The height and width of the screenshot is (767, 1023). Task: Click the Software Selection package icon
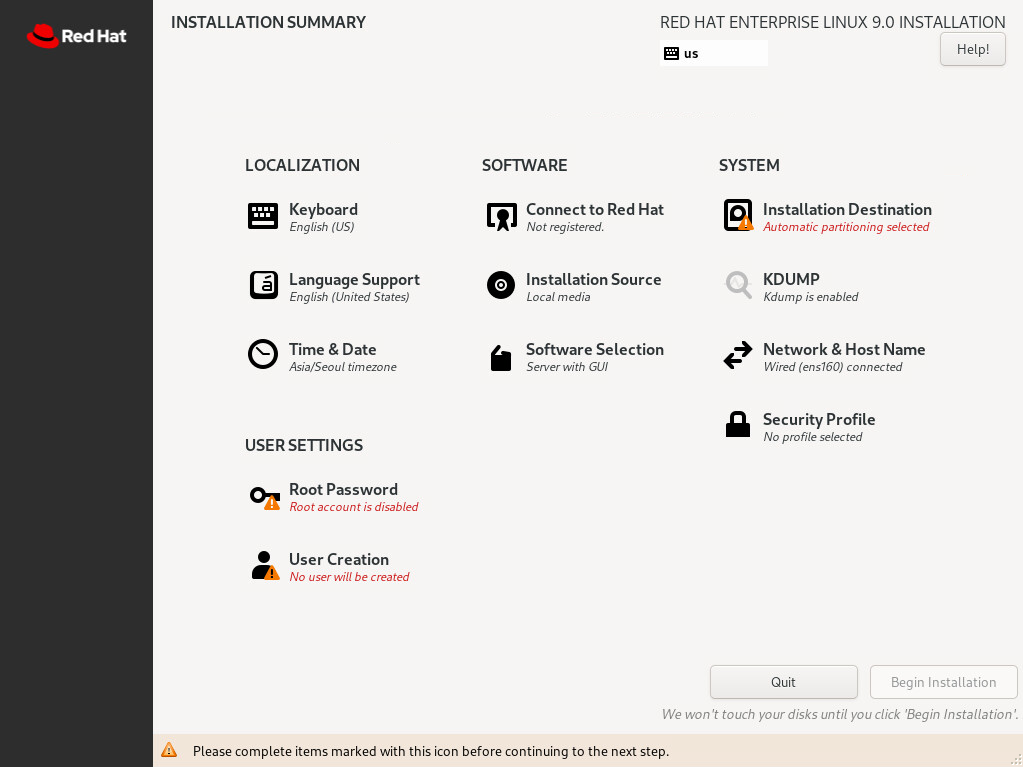500,358
